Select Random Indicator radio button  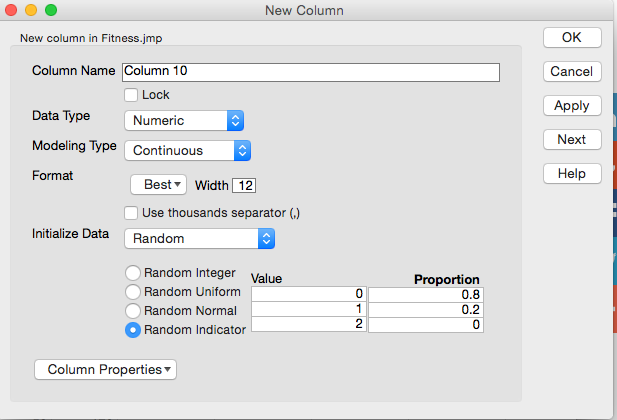[133, 330]
